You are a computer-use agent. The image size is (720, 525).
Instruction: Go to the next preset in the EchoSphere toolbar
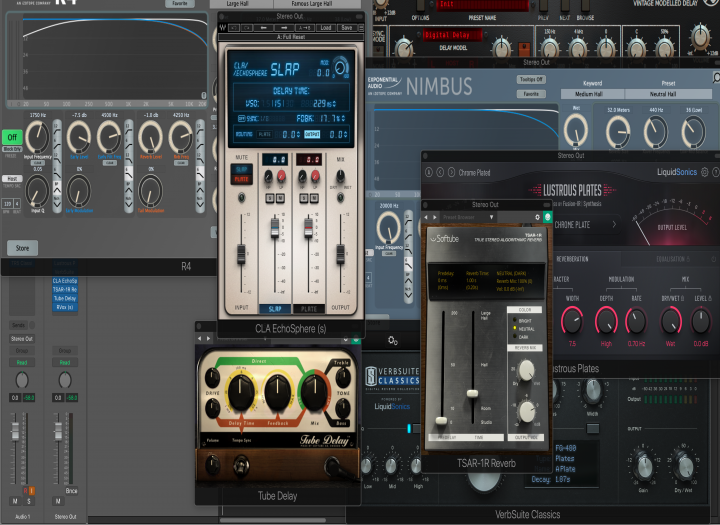[284, 28]
